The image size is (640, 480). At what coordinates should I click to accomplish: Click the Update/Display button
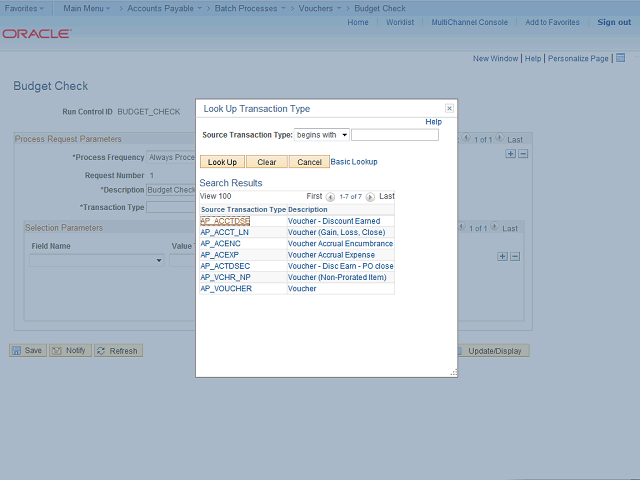pyautogui.click(x=493, y=351)
